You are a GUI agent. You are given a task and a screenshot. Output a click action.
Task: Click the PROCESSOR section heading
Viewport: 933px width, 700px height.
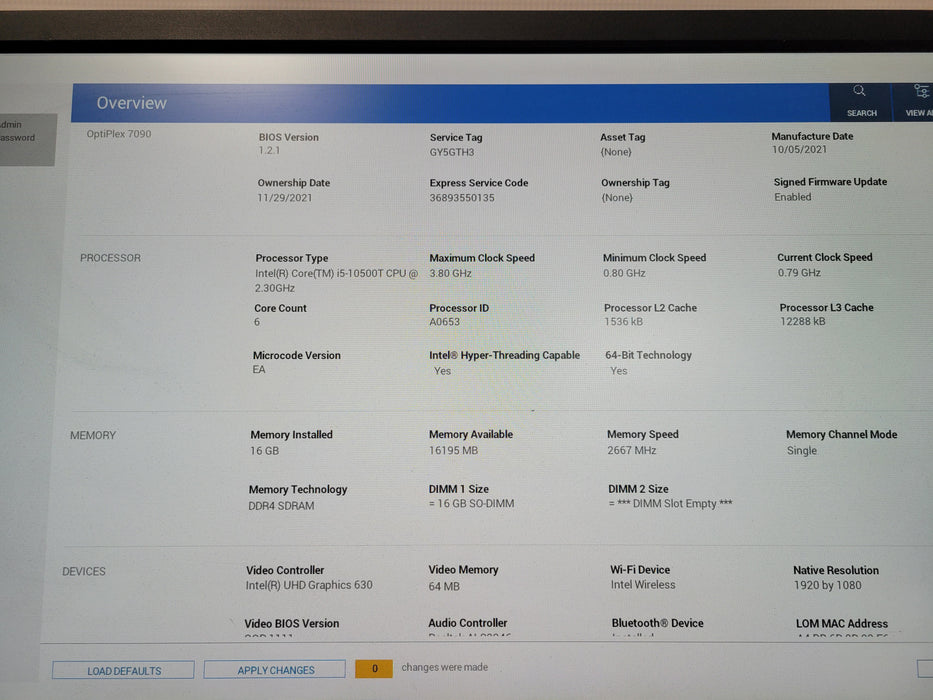(x=110, y=258)
